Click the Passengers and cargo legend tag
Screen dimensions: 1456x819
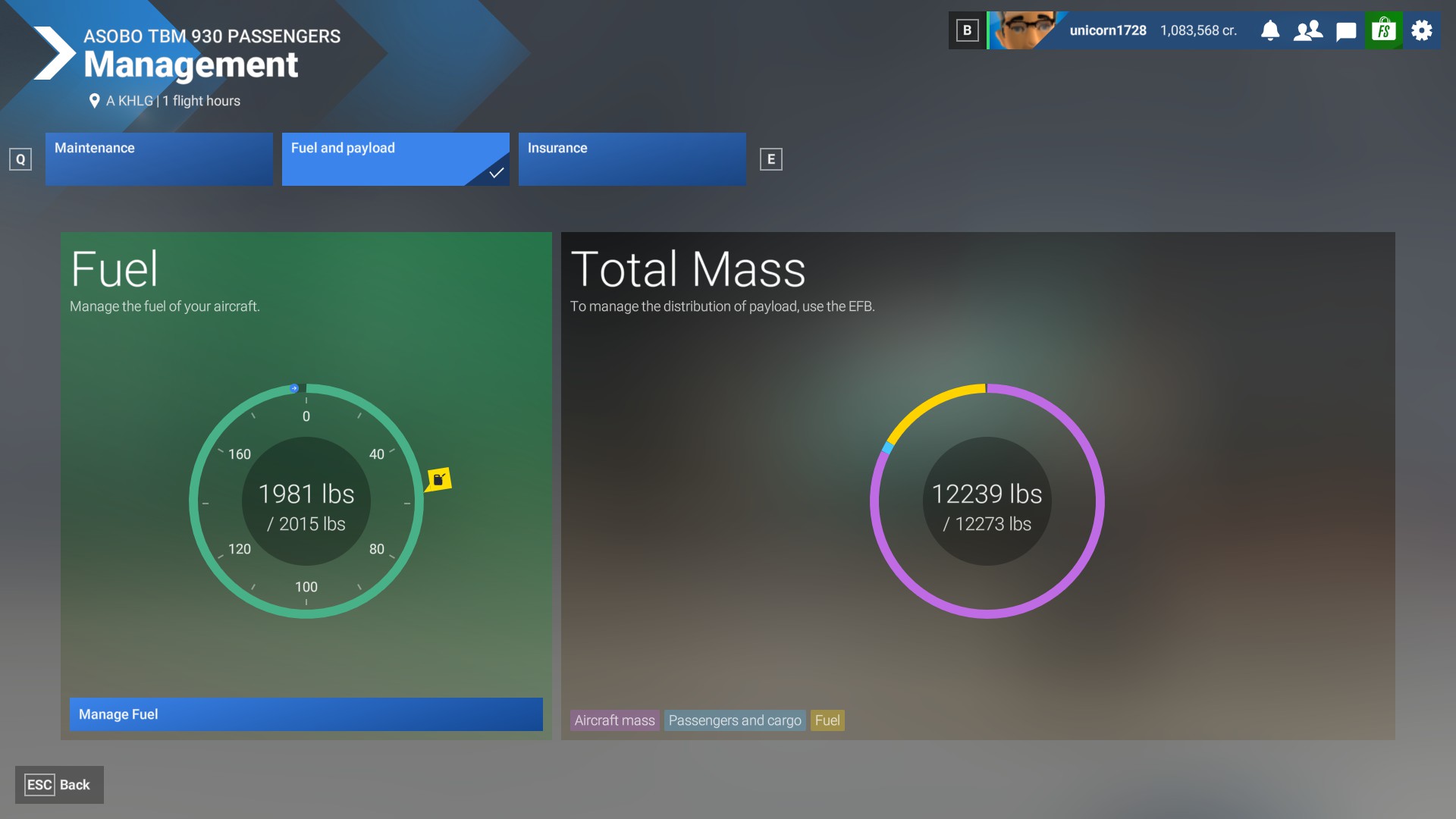click(x=735, y=720)
